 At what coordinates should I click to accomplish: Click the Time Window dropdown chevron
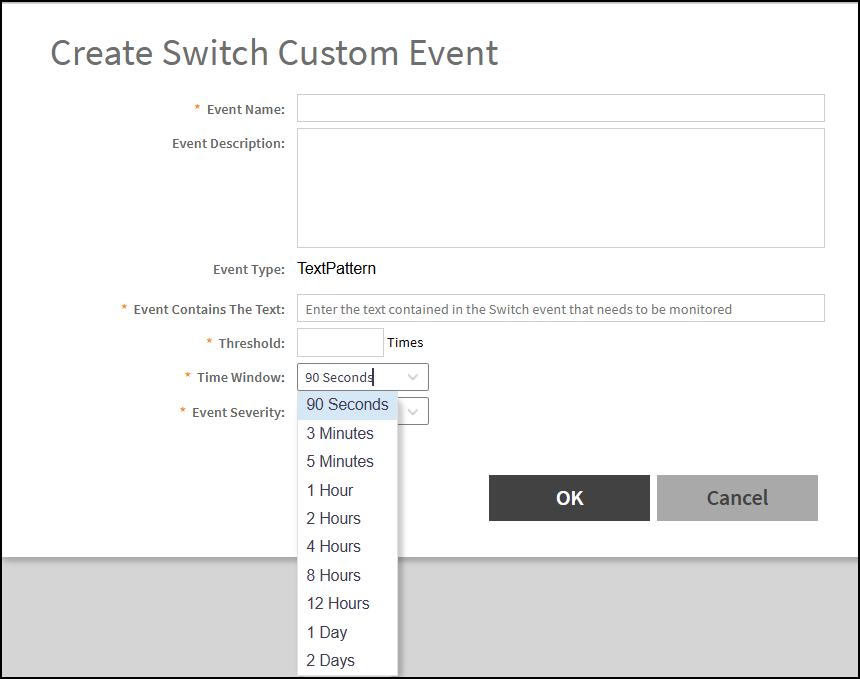(x=413, y=377)
